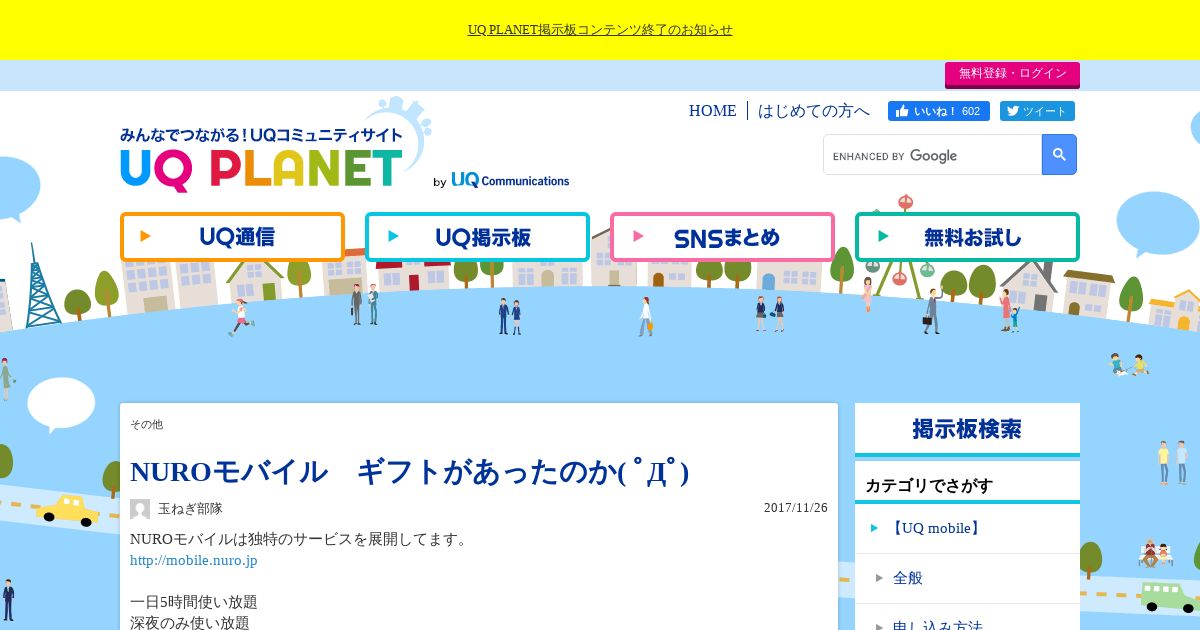Click the text 一日5時間使い放題
1200x630 pixels.
point(194,602)
